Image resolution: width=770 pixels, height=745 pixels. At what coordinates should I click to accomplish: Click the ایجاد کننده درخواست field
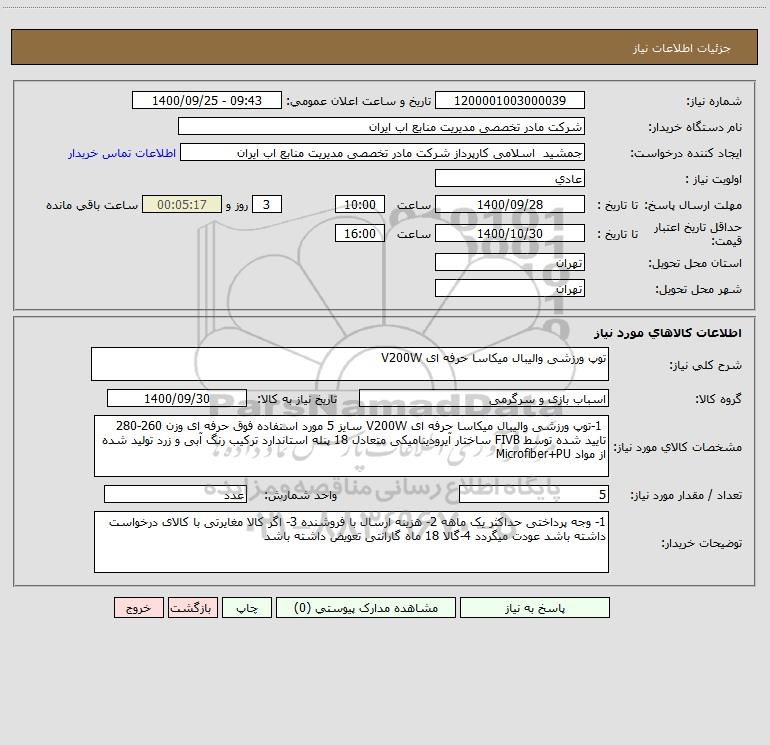[x=383, y=152]
